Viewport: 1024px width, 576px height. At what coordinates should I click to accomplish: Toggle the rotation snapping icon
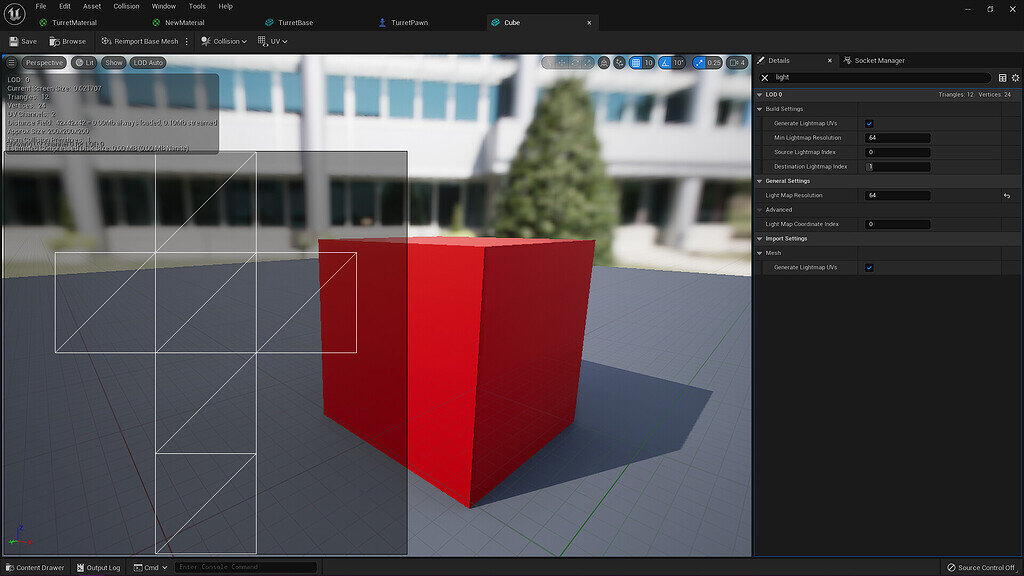tap(664, 62)
